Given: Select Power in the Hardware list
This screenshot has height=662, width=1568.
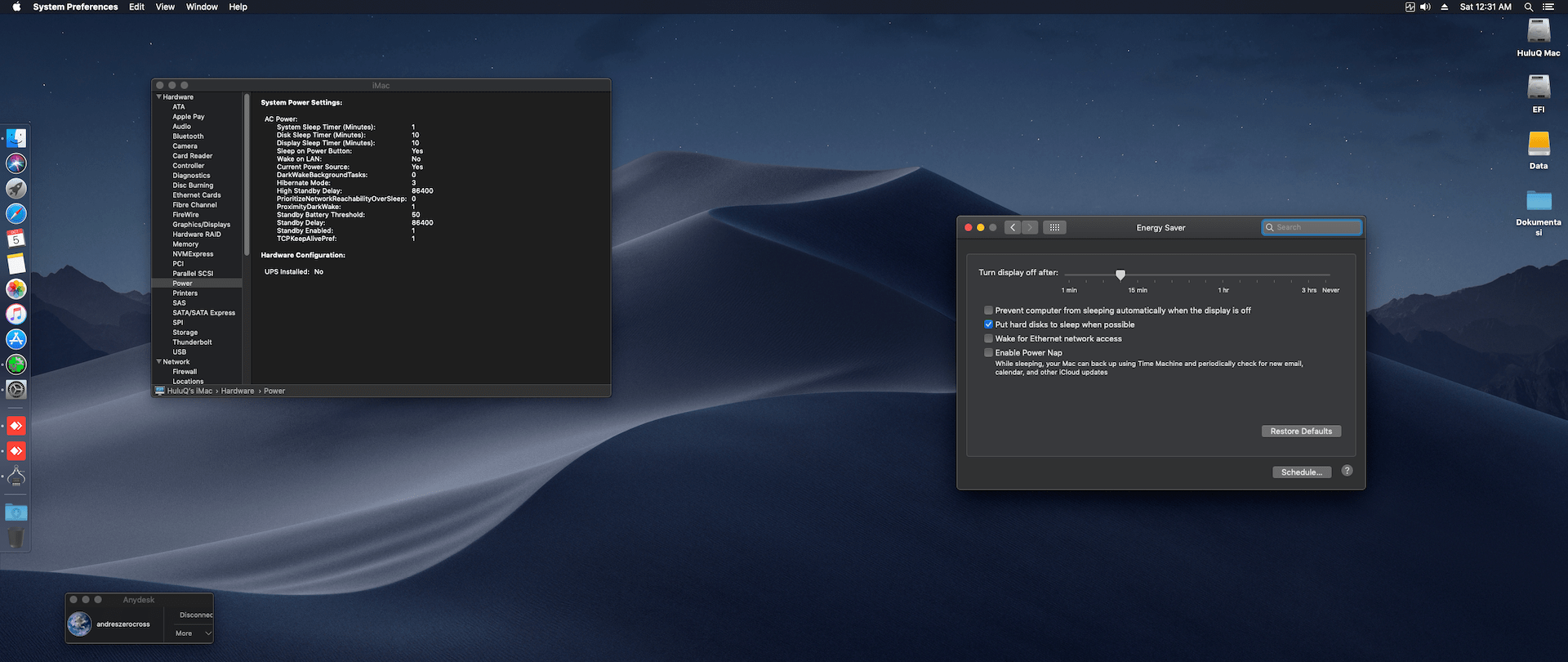Looking at the screenshot, I should pos(182,284).
